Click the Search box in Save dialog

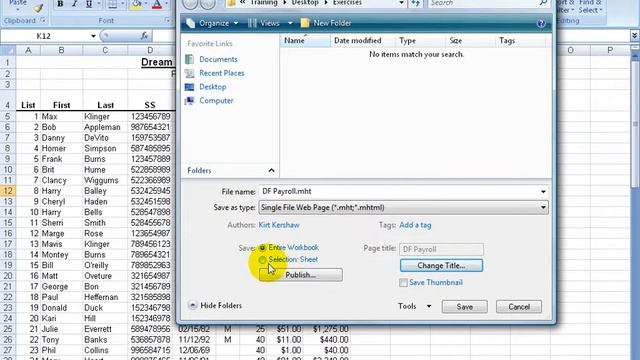click(x=483, y=3)
